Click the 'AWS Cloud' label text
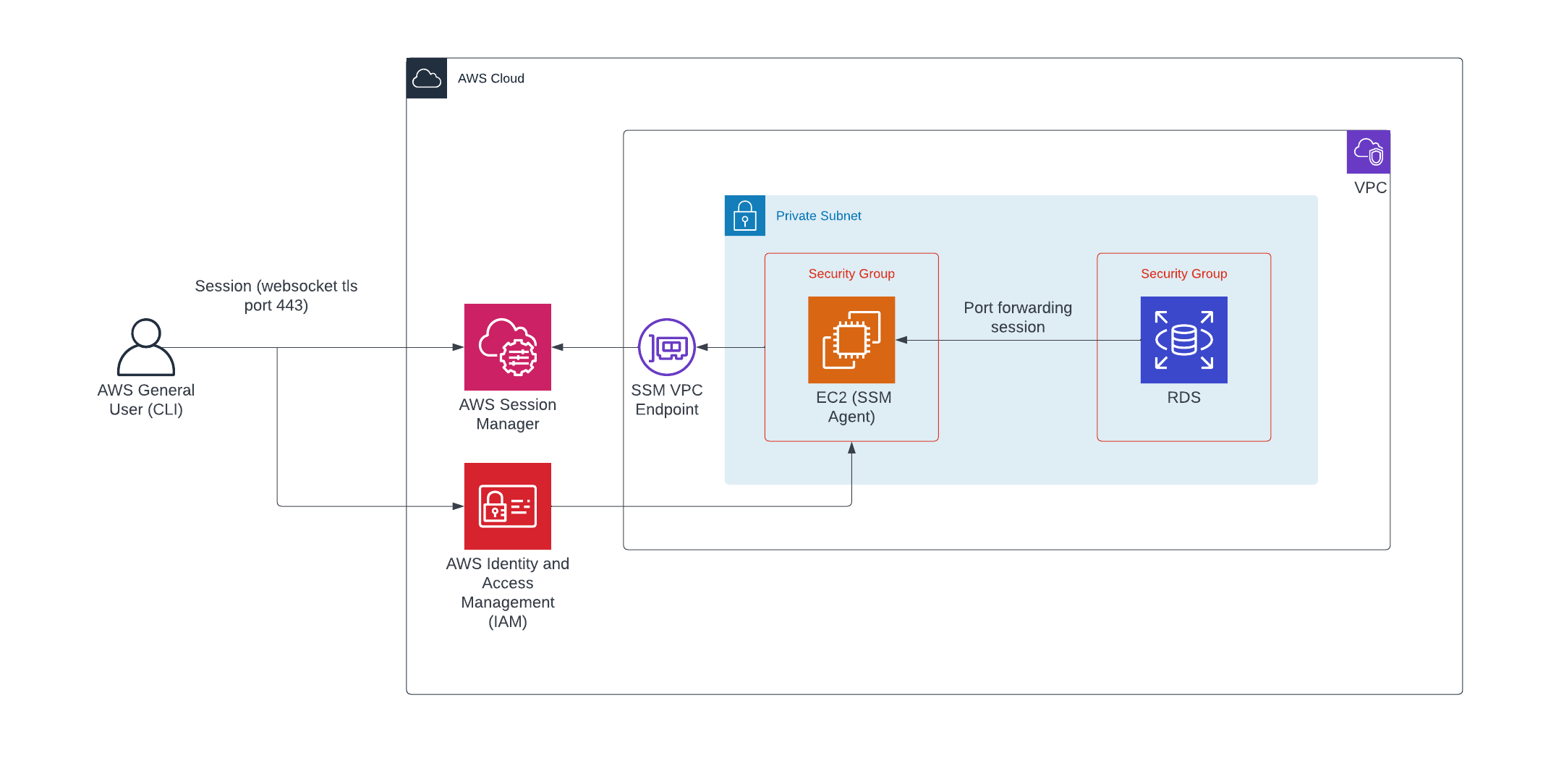This screenshot has width=1556, height=784. (x=491, y=78)
